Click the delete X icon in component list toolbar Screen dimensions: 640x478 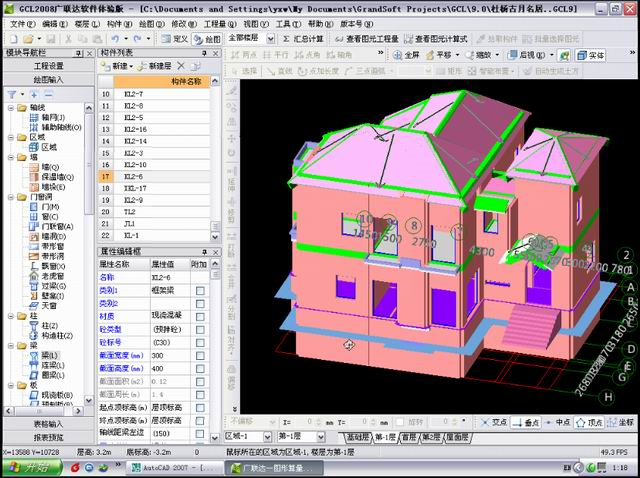pyautogui.click(x=181, y=66)
